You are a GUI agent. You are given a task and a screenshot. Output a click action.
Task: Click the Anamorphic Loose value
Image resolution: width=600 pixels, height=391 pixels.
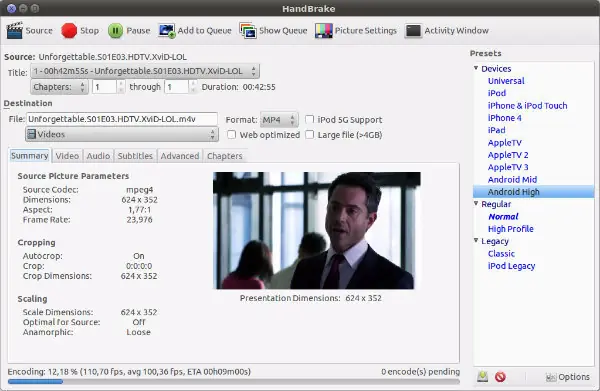tap(139, 332)
